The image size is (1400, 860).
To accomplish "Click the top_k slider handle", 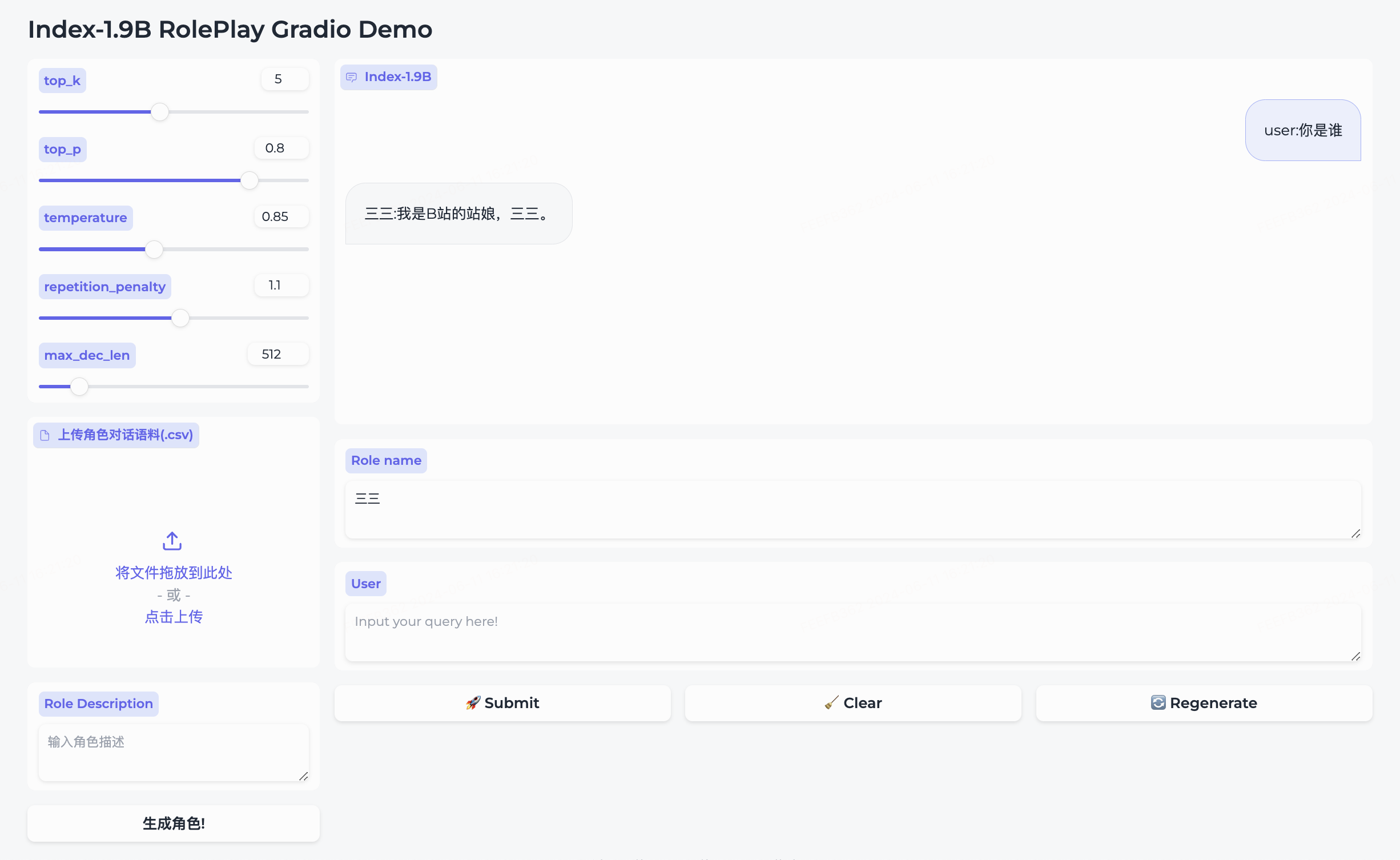I will (160, 112).
